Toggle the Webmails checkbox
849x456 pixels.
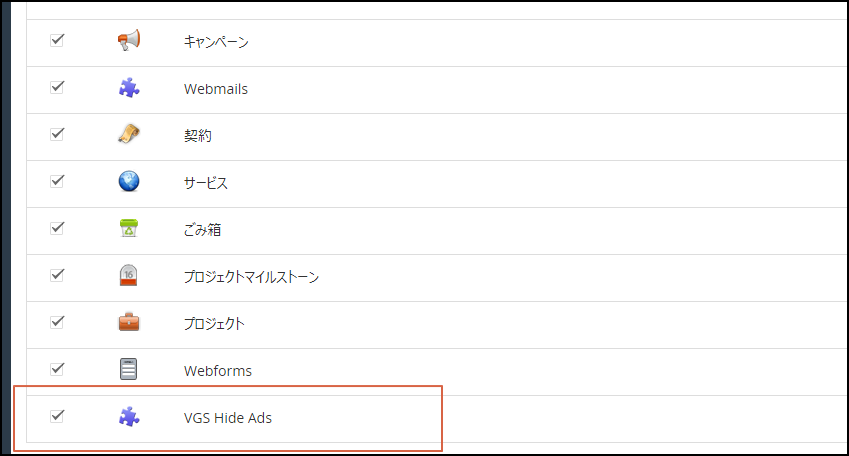[57, 87]
